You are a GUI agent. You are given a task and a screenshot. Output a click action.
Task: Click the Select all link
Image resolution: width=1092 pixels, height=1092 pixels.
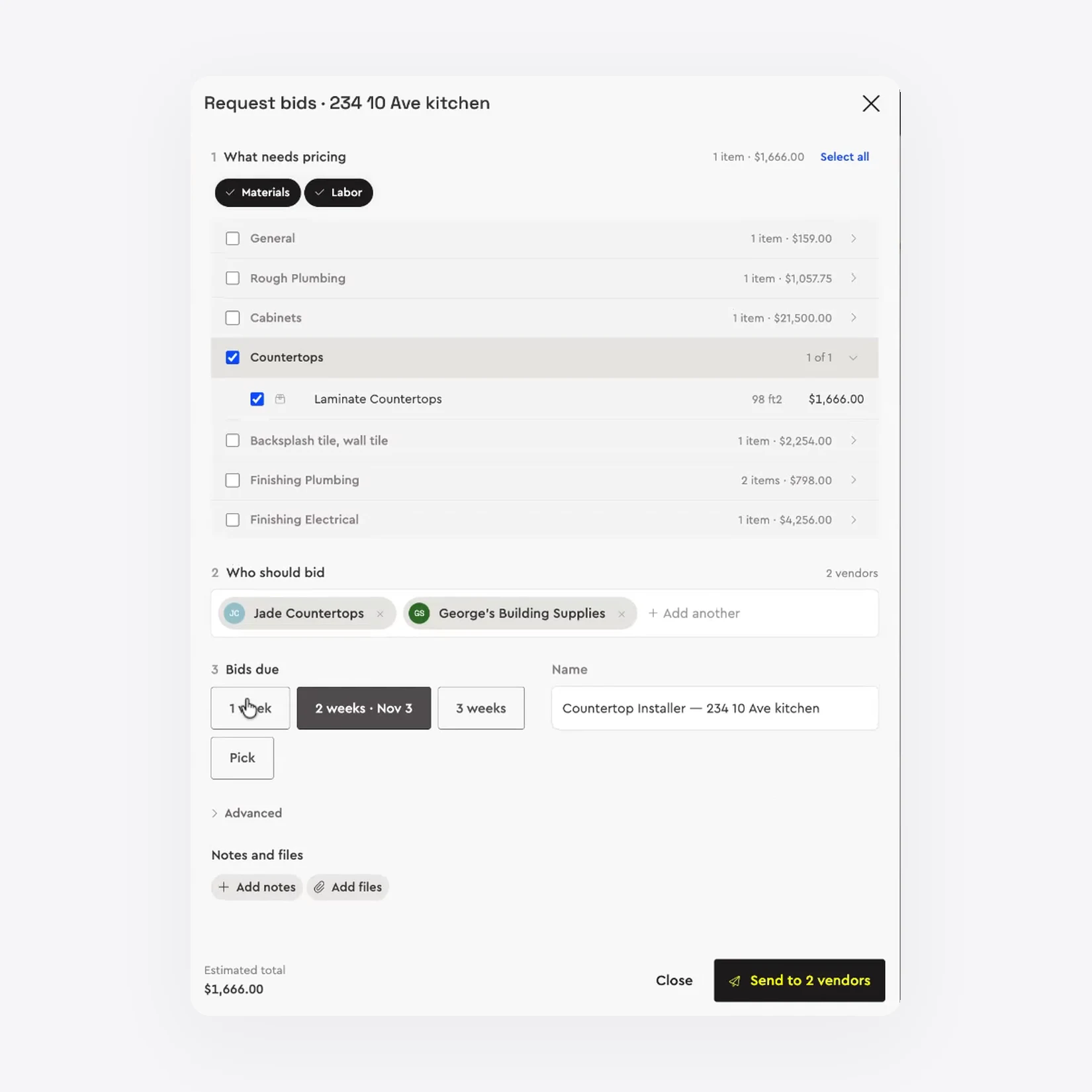[x=844, y=157]
